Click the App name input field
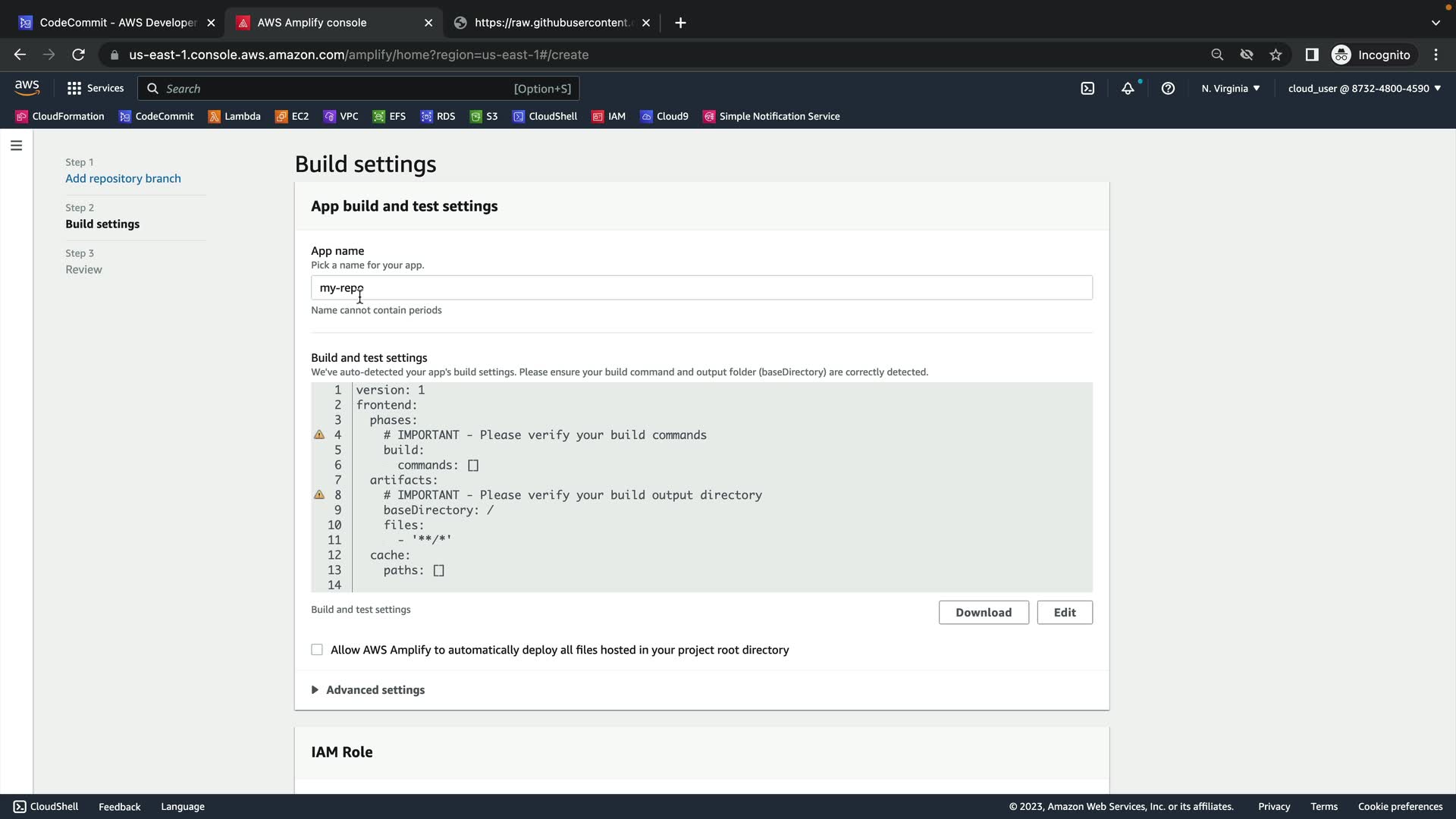 click(x=701, y=288)
